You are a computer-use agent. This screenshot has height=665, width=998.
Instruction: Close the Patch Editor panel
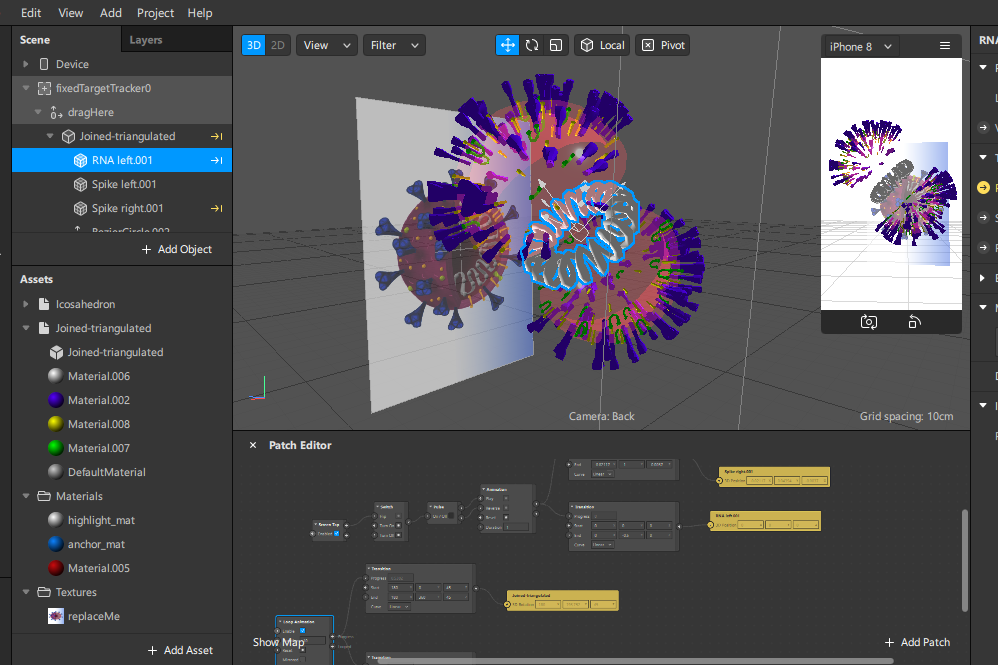[x=253, y=445]
